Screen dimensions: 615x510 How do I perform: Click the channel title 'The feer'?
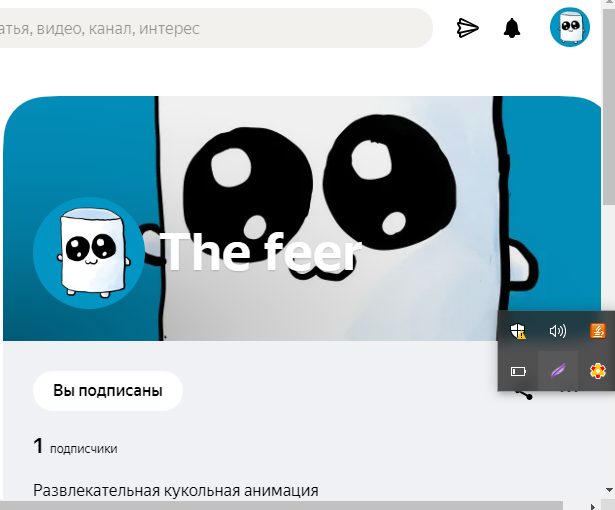click(x=263, y=252)
